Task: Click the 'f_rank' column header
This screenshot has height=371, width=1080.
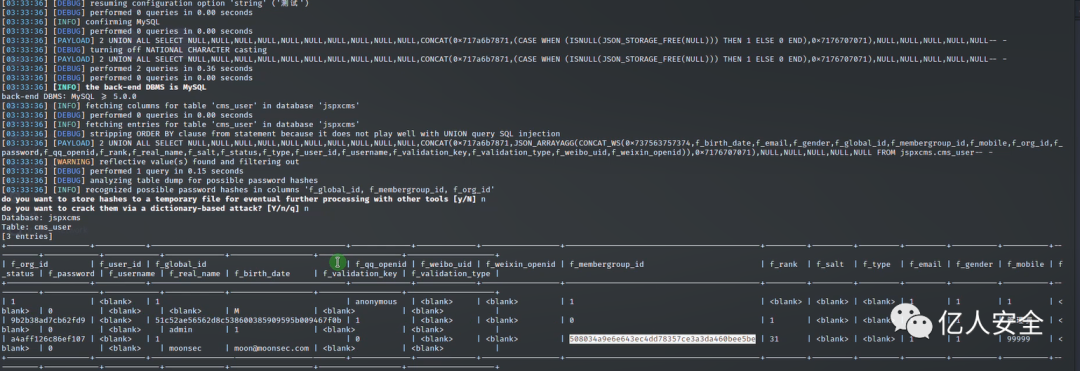Action: (x=784, y=264)
